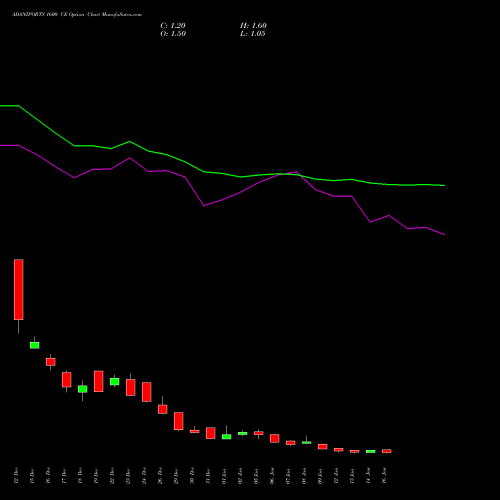Click the 29 Dec date label
Screen dimensions: 500x500
(176, 475)
